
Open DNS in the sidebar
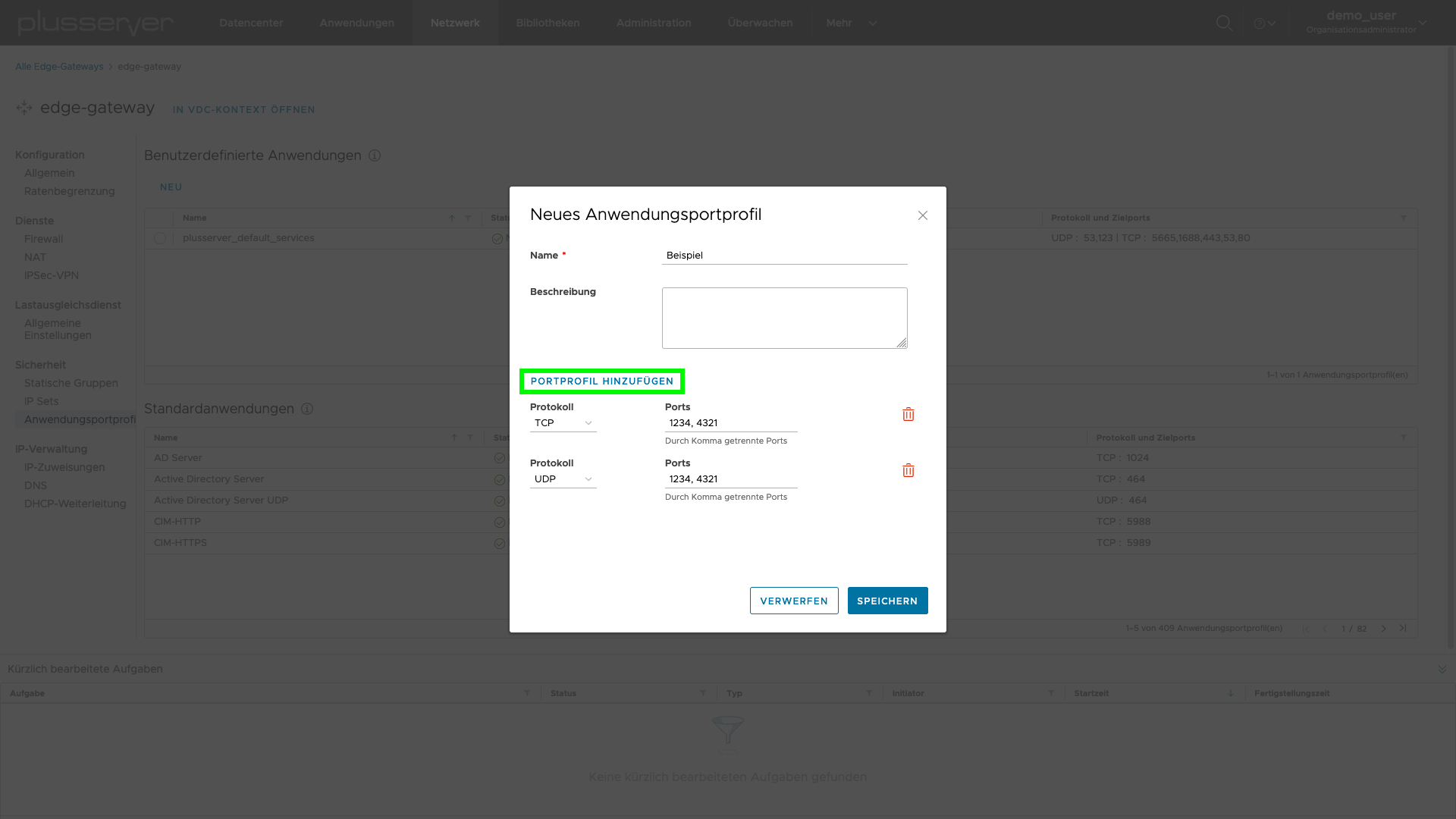(x=36, y=486)
